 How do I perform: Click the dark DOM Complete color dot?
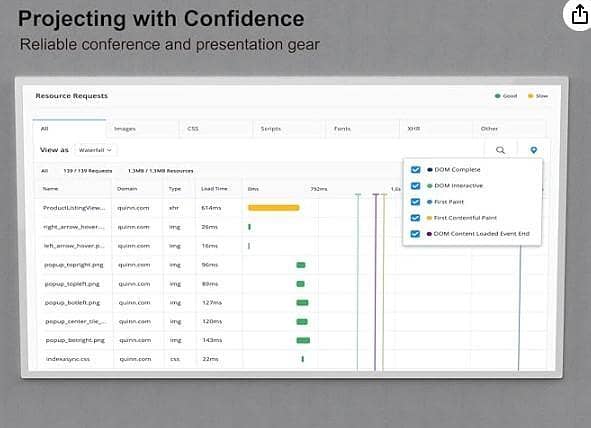[x=429, y=170]
